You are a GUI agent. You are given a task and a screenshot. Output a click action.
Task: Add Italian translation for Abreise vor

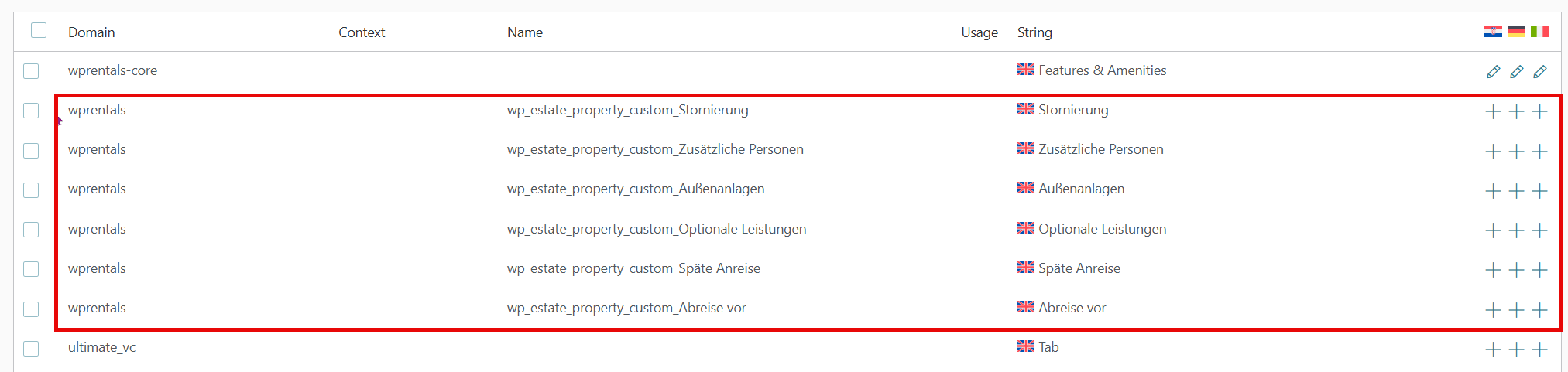(1539, 309)
